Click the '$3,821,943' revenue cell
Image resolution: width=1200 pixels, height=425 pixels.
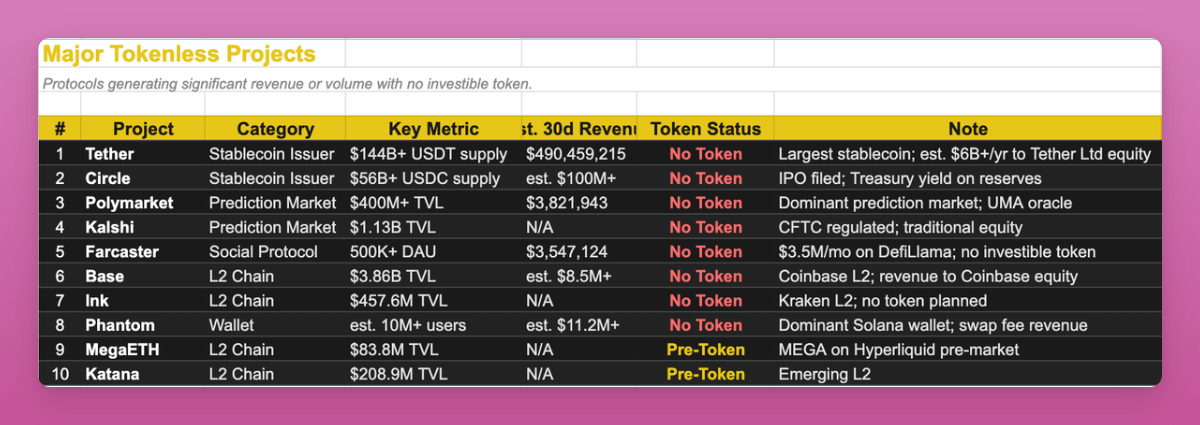(580, 203)
